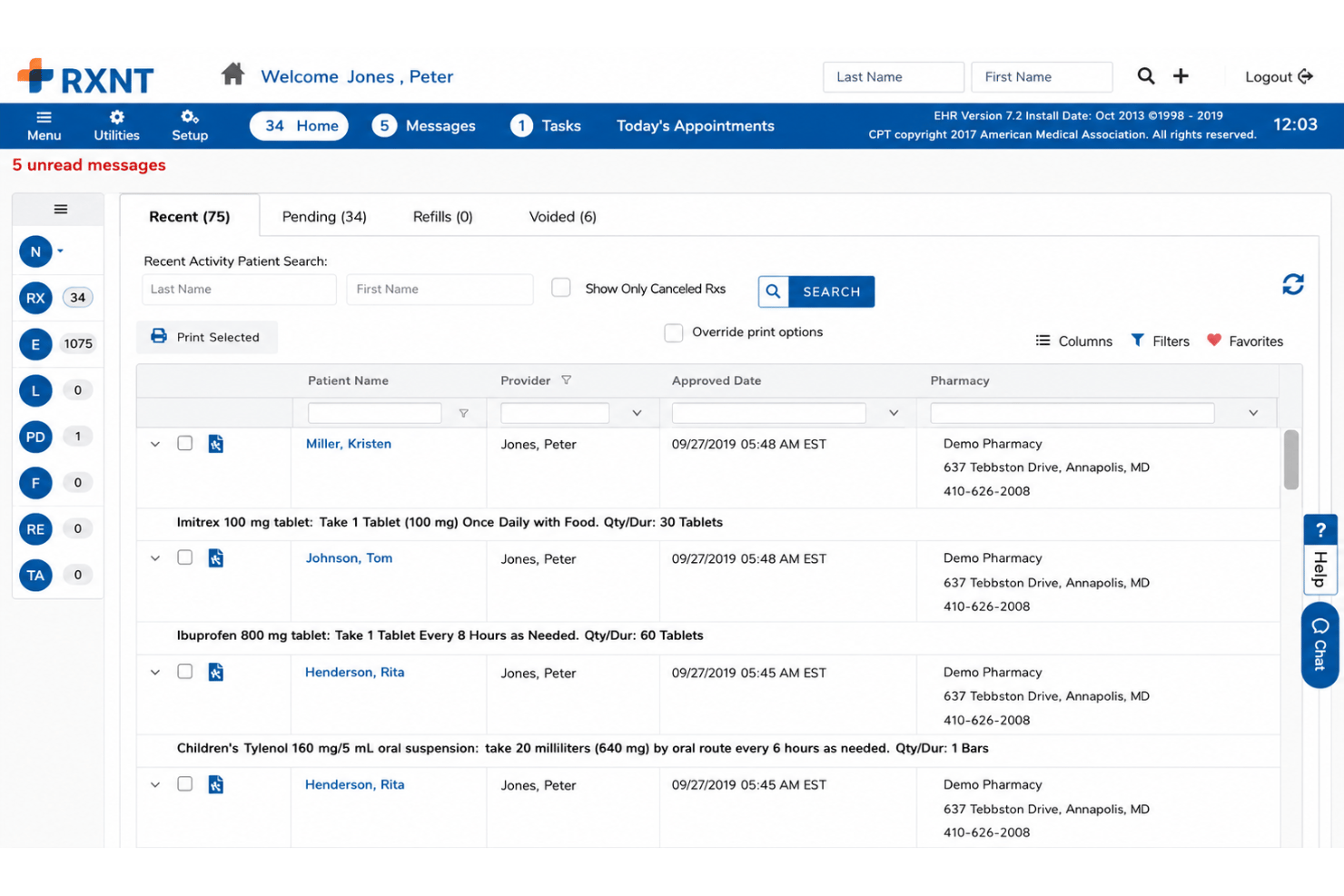This screenshot has width=1344, height=896.
Task: Click Rx icon in row above Children's Tylenol
Action: click(x=216, y=673)
